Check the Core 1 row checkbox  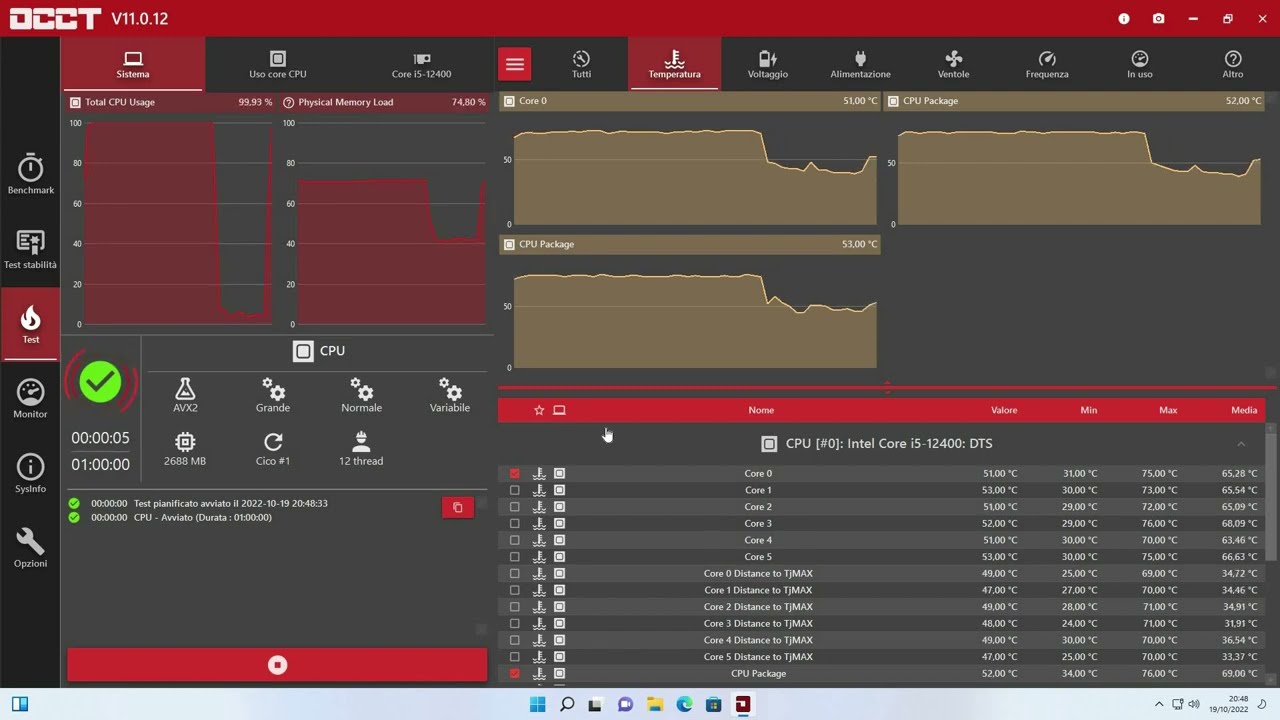pos(515,490)
